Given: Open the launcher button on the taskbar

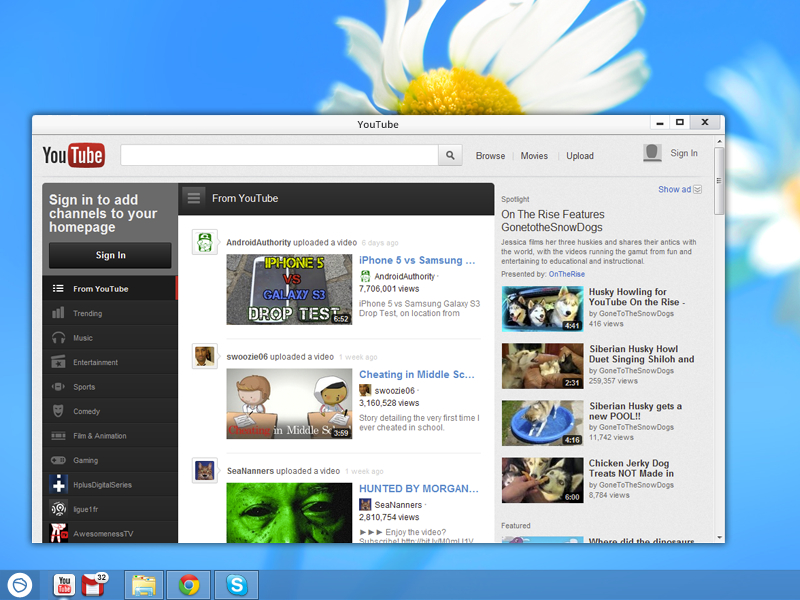Looking at the screenshot, I should click(x=20, y=585).
